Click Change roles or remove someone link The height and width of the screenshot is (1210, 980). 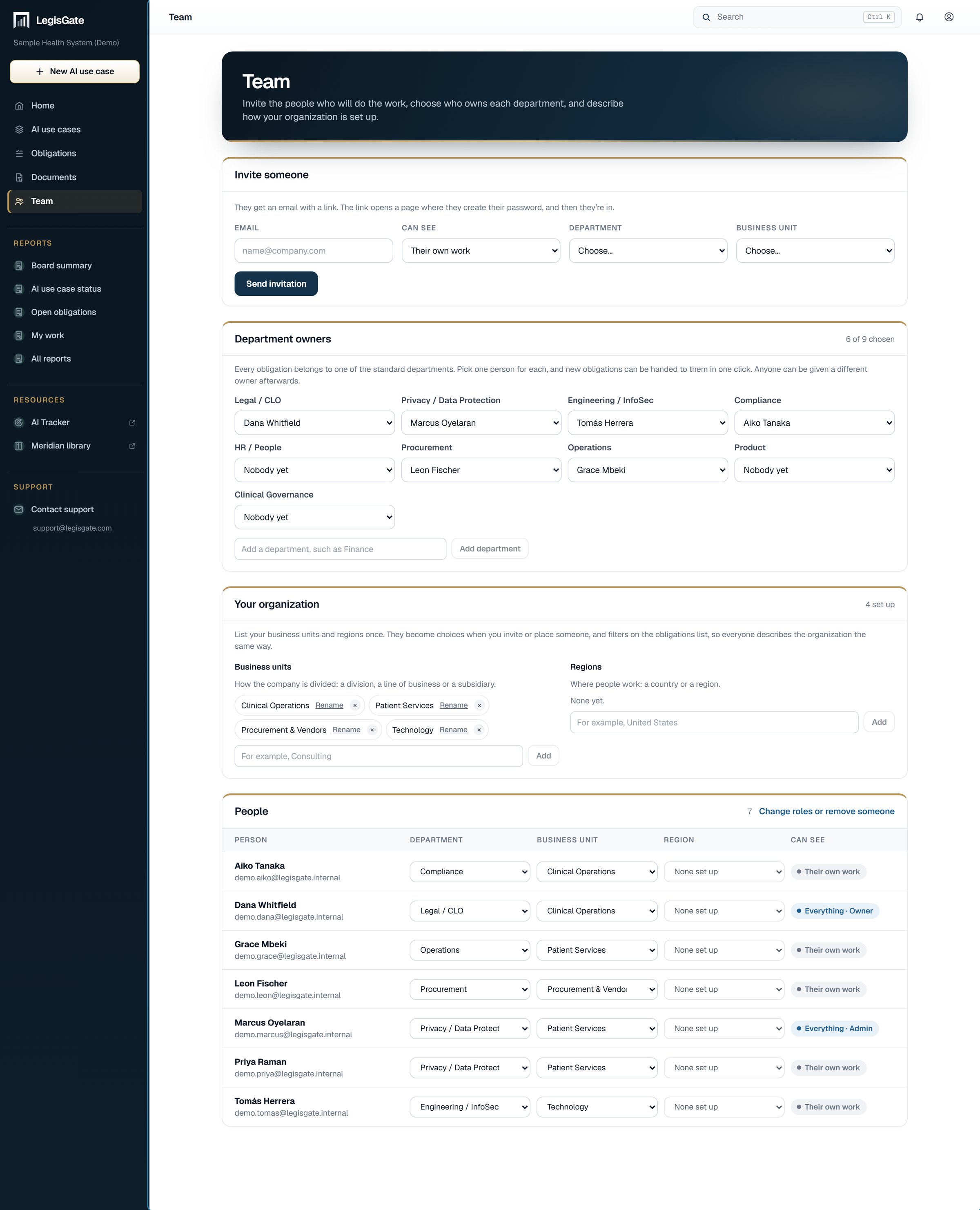click(x=826, y=811)
